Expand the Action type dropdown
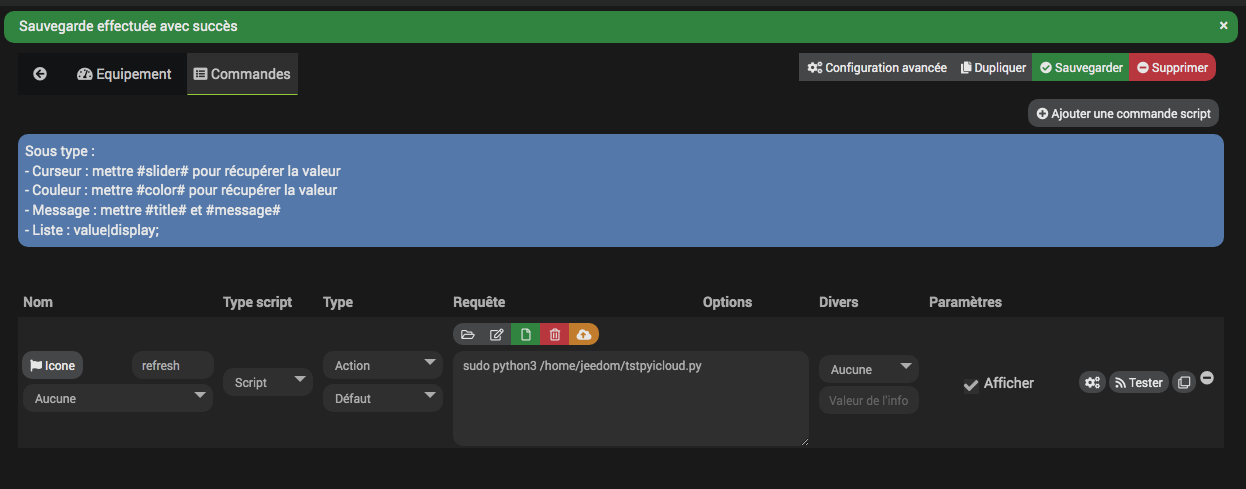1246x489 pixels. (x=382, y=365)
